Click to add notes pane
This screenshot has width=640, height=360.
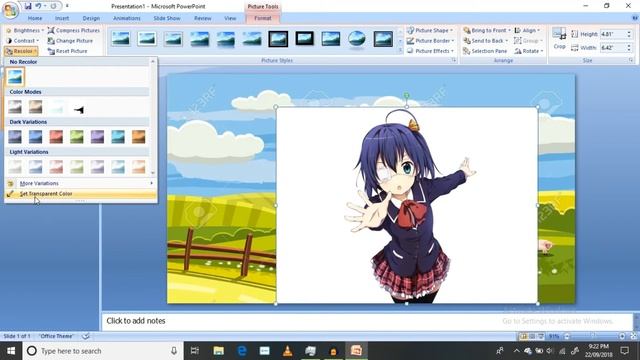(367, 321)
